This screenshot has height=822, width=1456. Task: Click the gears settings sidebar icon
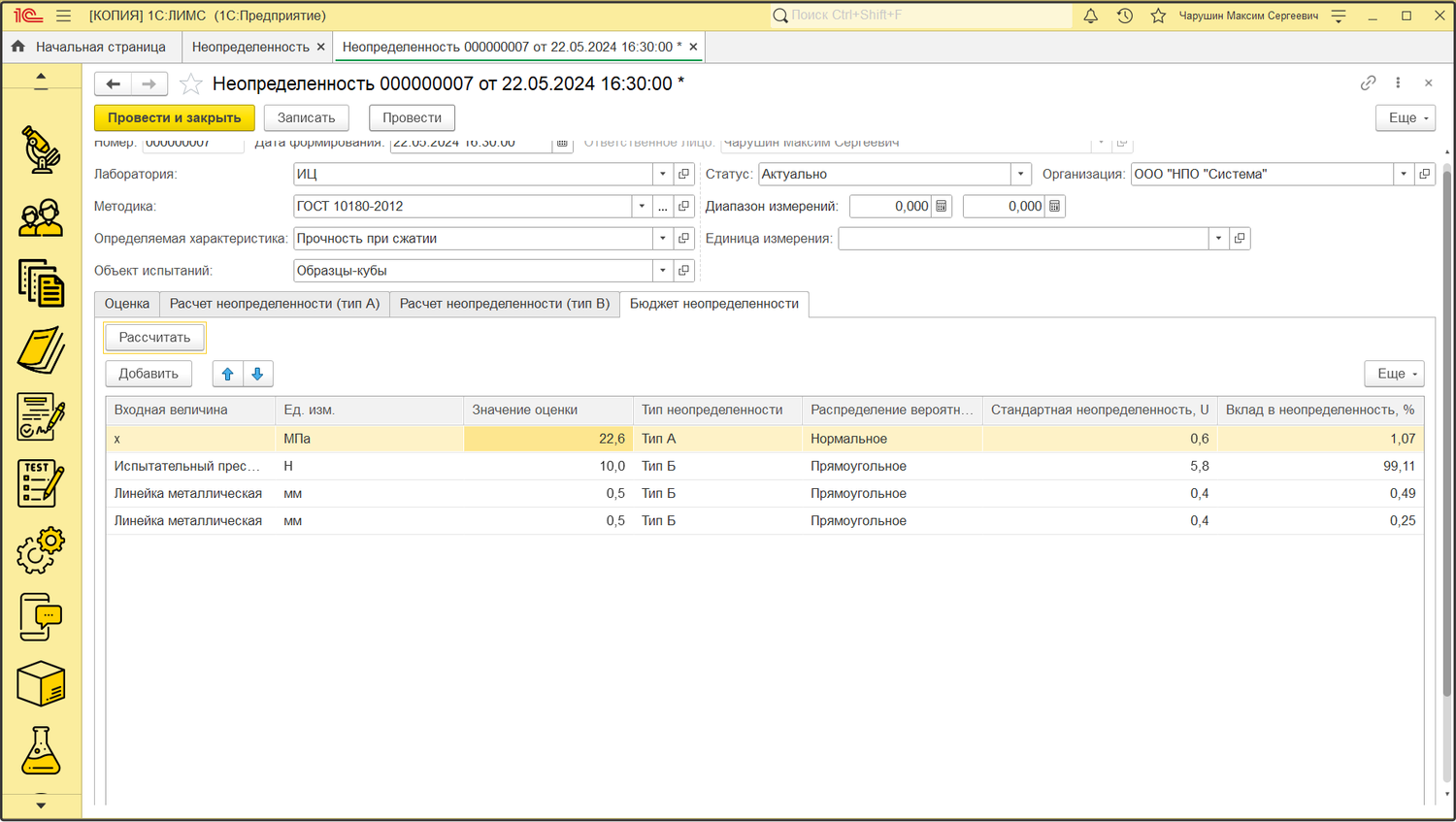41,550
